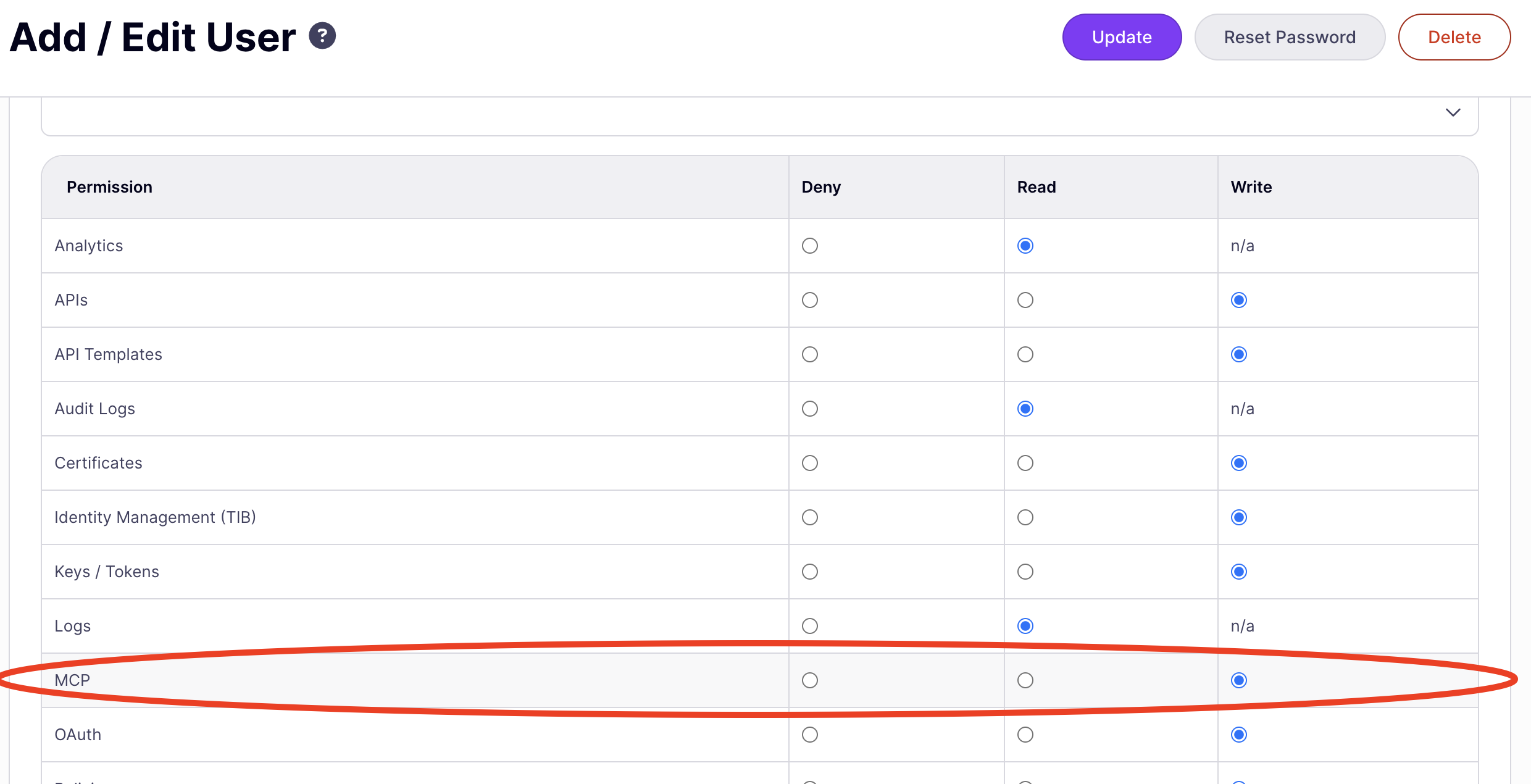Click the Analytics permission label
Image resolution: width=1531 pixels, height=784 pixels.
pyautogui.click(x=89, y=246)
